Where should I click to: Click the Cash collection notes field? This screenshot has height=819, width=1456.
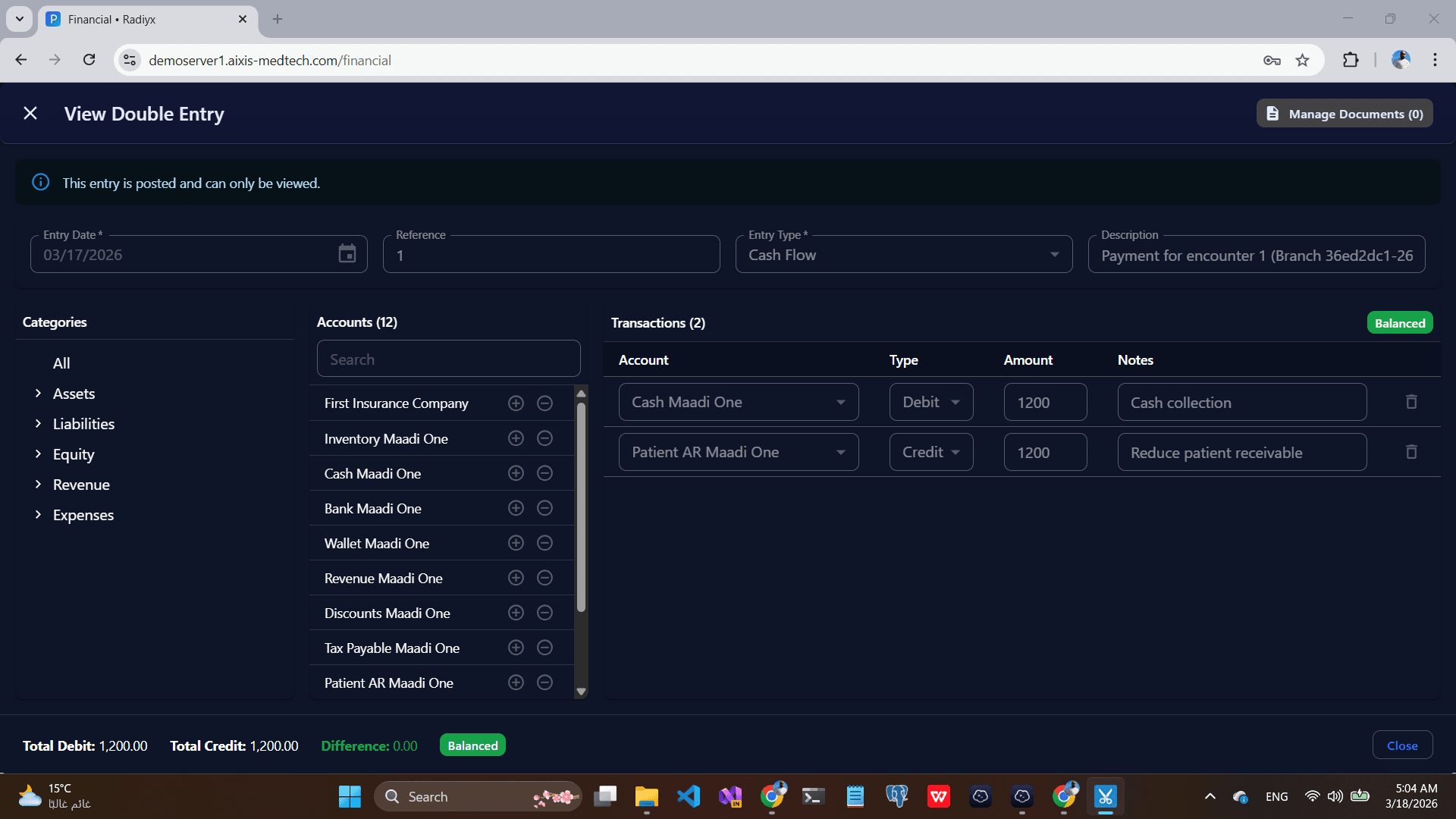1242,403
